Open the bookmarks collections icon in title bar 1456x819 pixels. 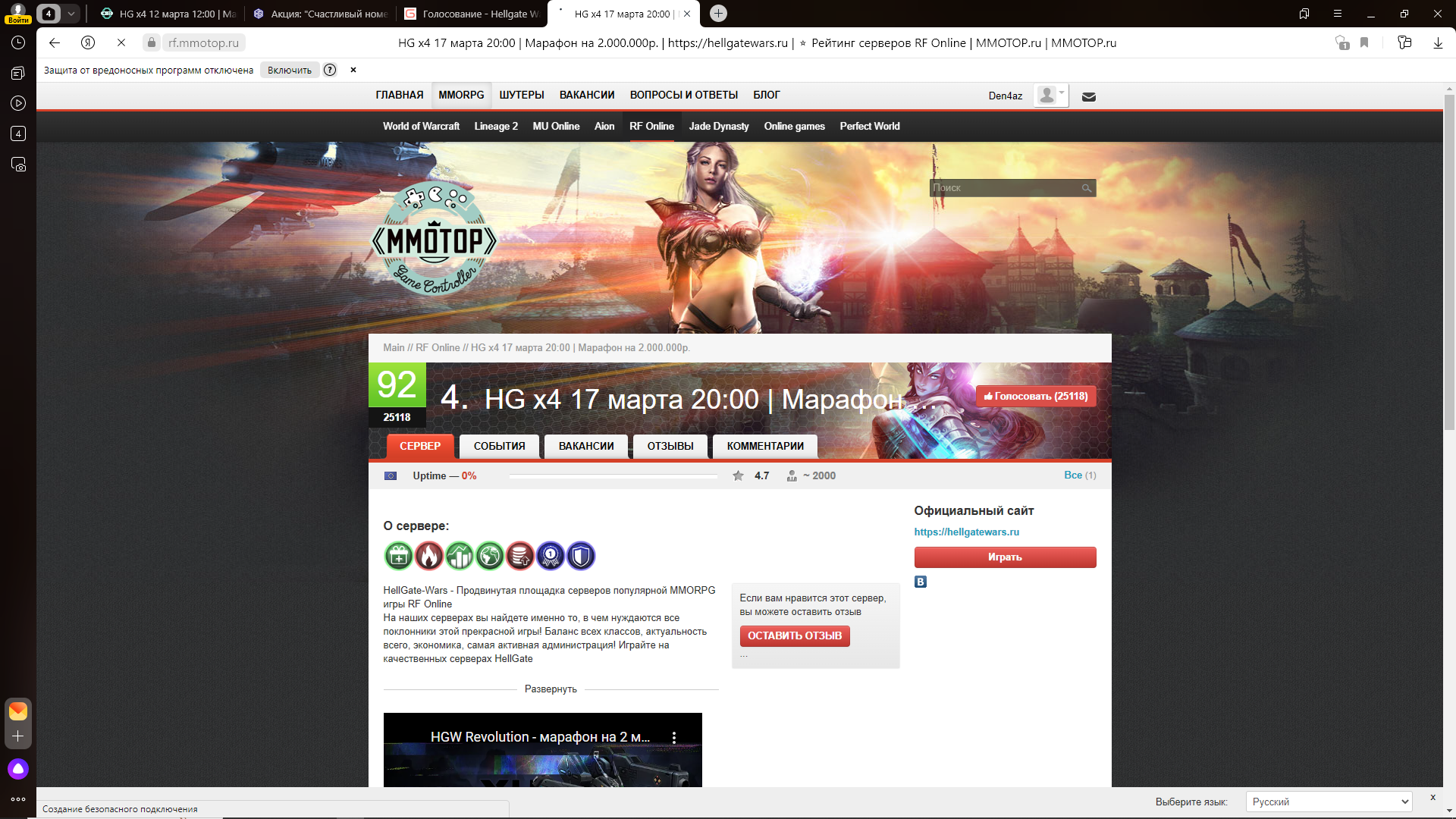[1304, 14]
